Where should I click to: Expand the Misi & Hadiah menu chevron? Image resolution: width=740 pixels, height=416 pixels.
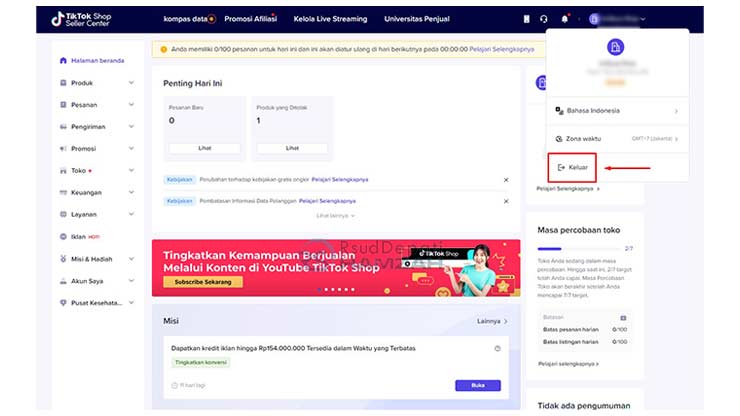(131, 259)
